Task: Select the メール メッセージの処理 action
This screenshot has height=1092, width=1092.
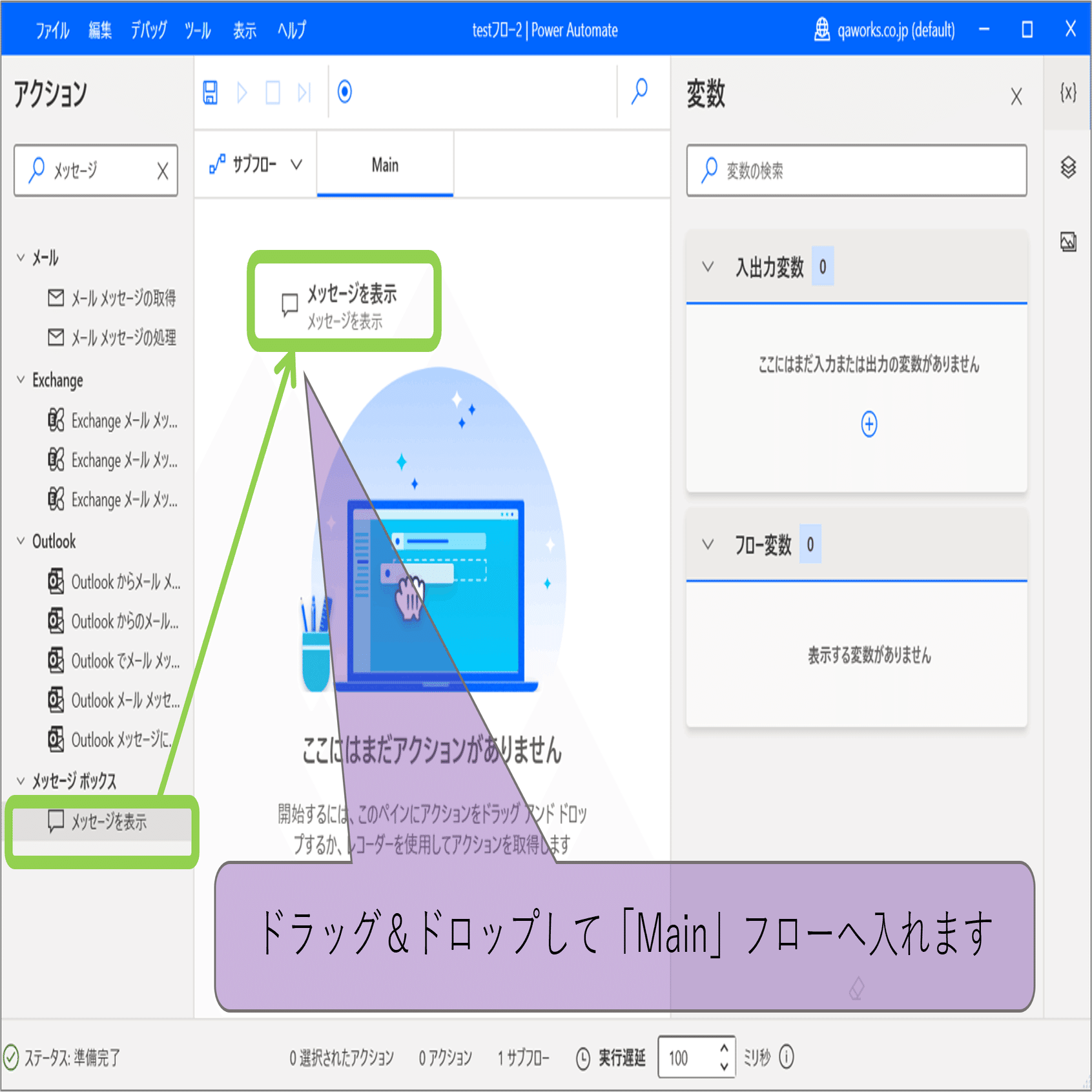Action: tap(111, 337)
